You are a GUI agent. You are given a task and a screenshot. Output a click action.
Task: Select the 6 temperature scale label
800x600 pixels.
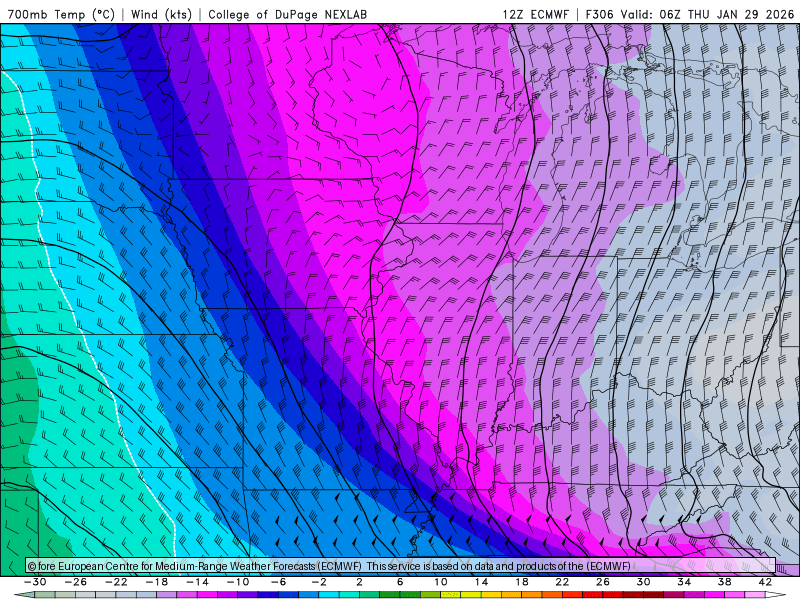click(x=400, y=582)
